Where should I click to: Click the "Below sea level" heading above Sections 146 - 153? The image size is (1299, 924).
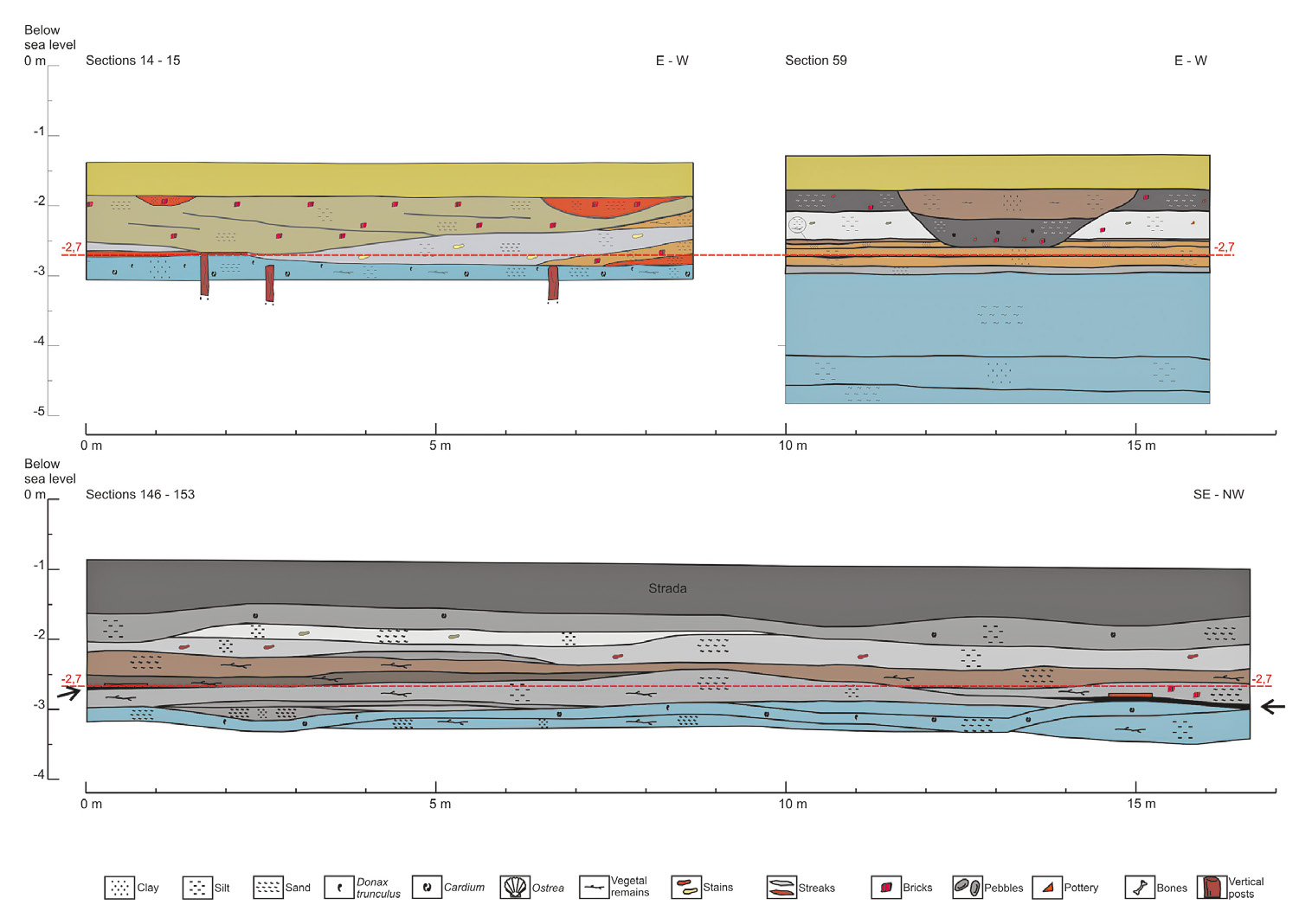click(x=50, y=472)
